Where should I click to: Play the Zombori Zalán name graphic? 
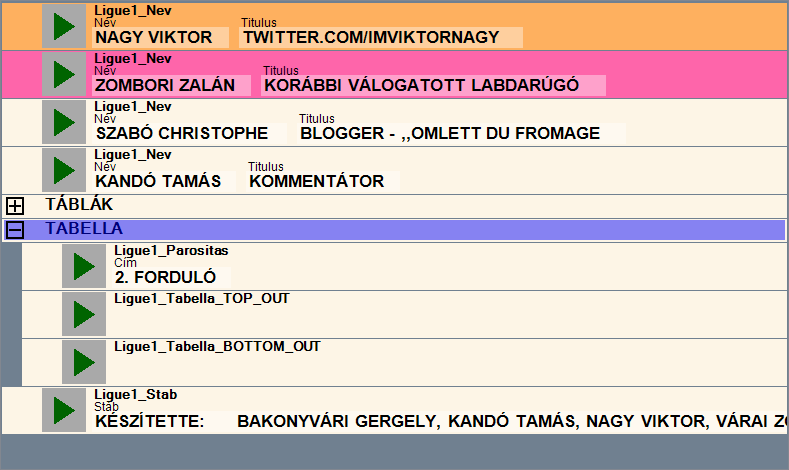(x=65, y=73)
